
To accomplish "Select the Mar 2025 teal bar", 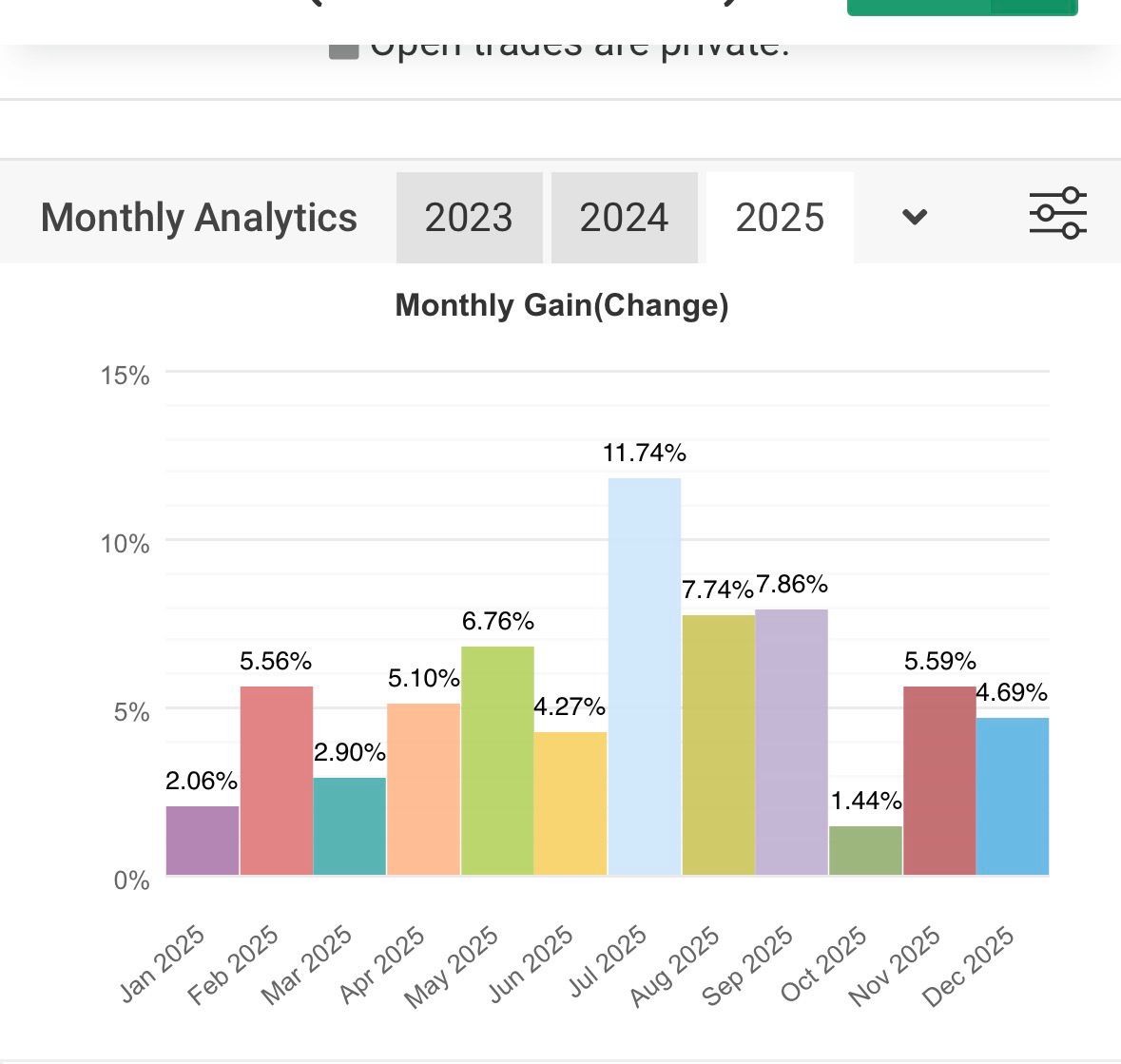I will 350,826.
